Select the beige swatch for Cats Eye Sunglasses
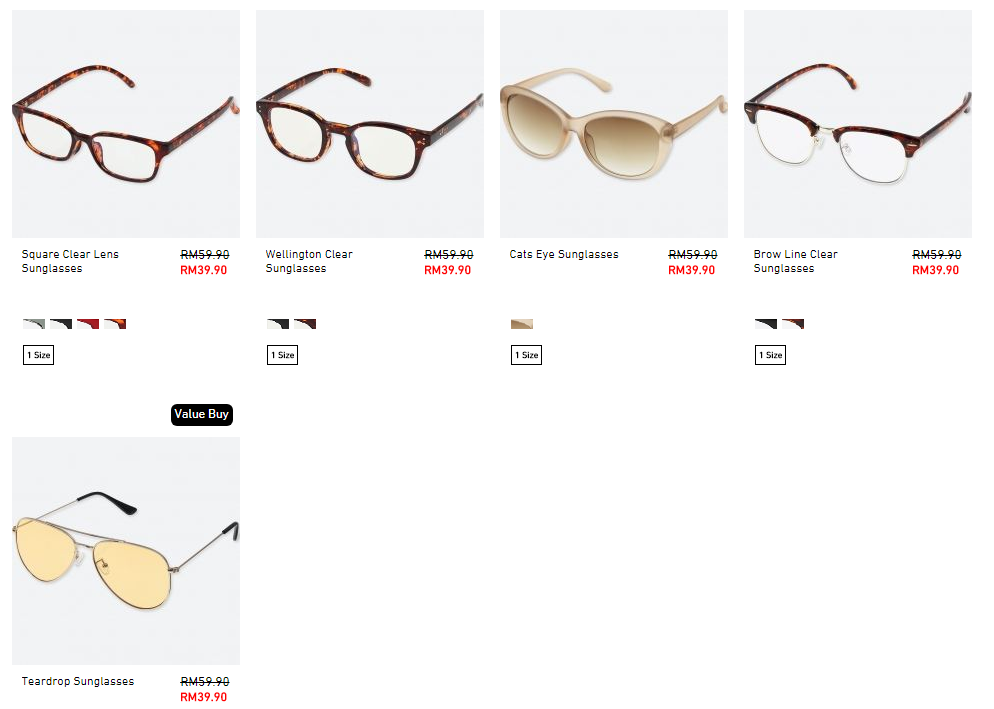994x709 pixels. pyautogui.click(x=522, y=324)
